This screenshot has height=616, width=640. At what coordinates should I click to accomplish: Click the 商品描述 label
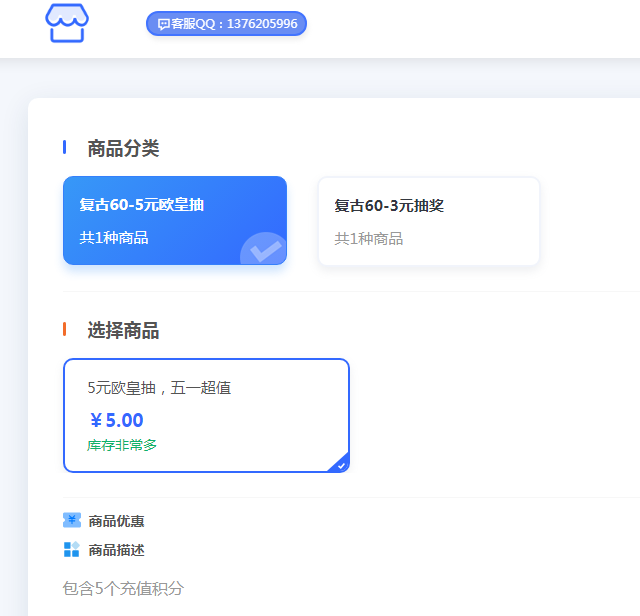tap(116, 550)
